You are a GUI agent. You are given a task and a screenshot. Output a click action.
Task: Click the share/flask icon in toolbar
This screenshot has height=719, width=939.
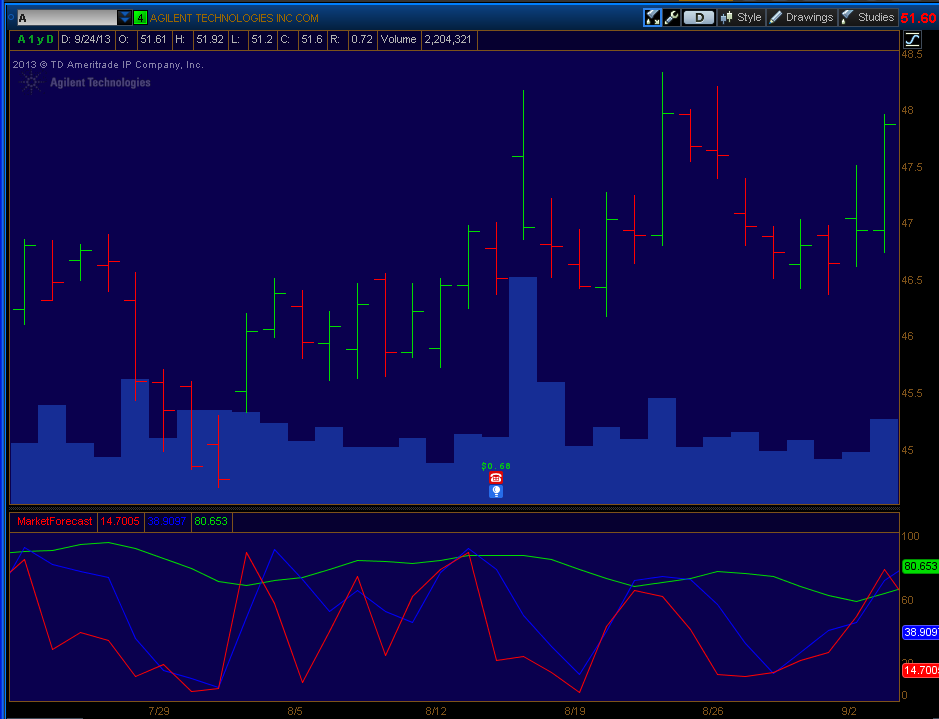click(x=652, y=17)
